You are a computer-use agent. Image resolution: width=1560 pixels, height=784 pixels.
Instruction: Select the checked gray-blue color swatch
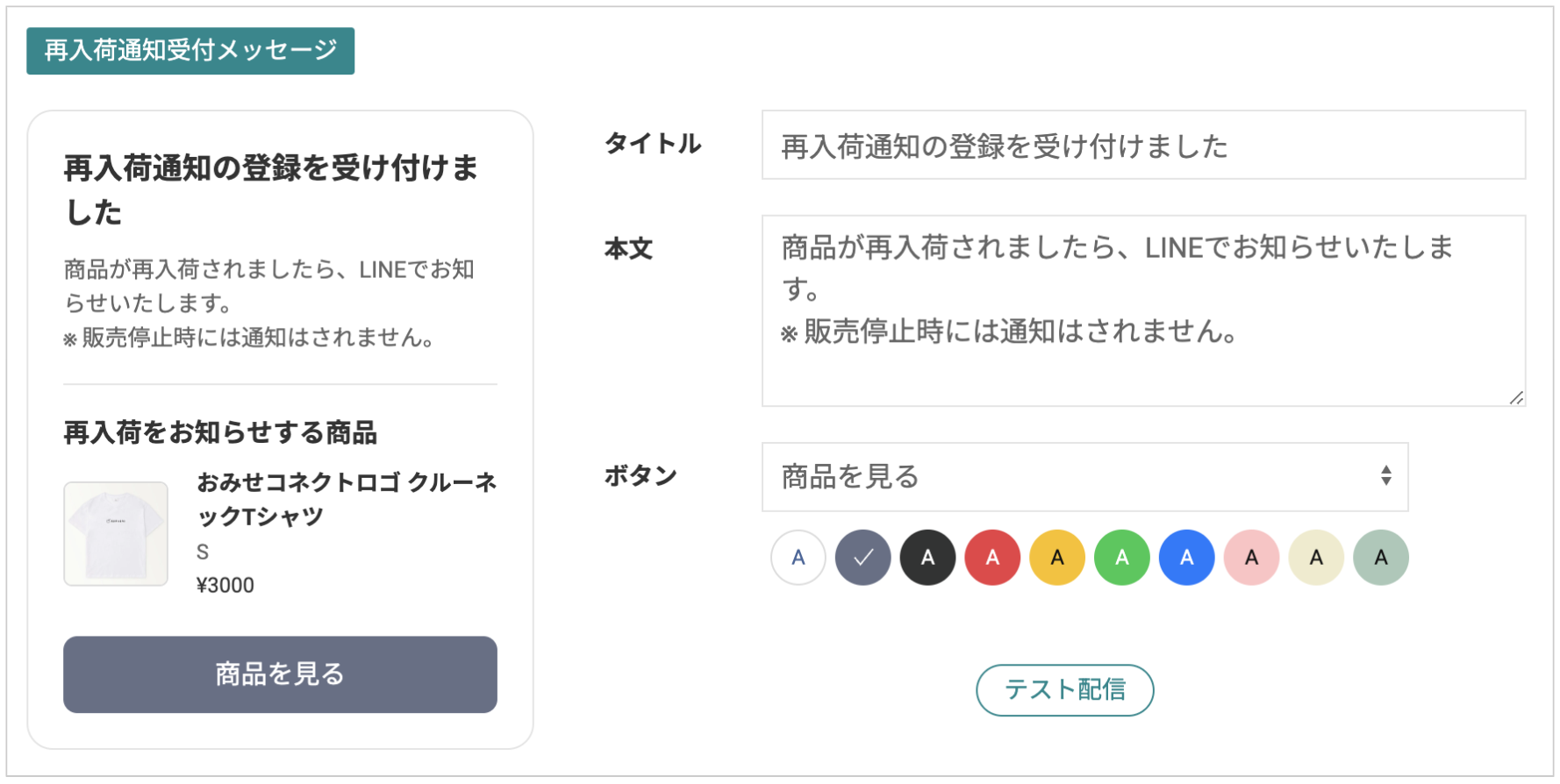[x=862, y=558]
